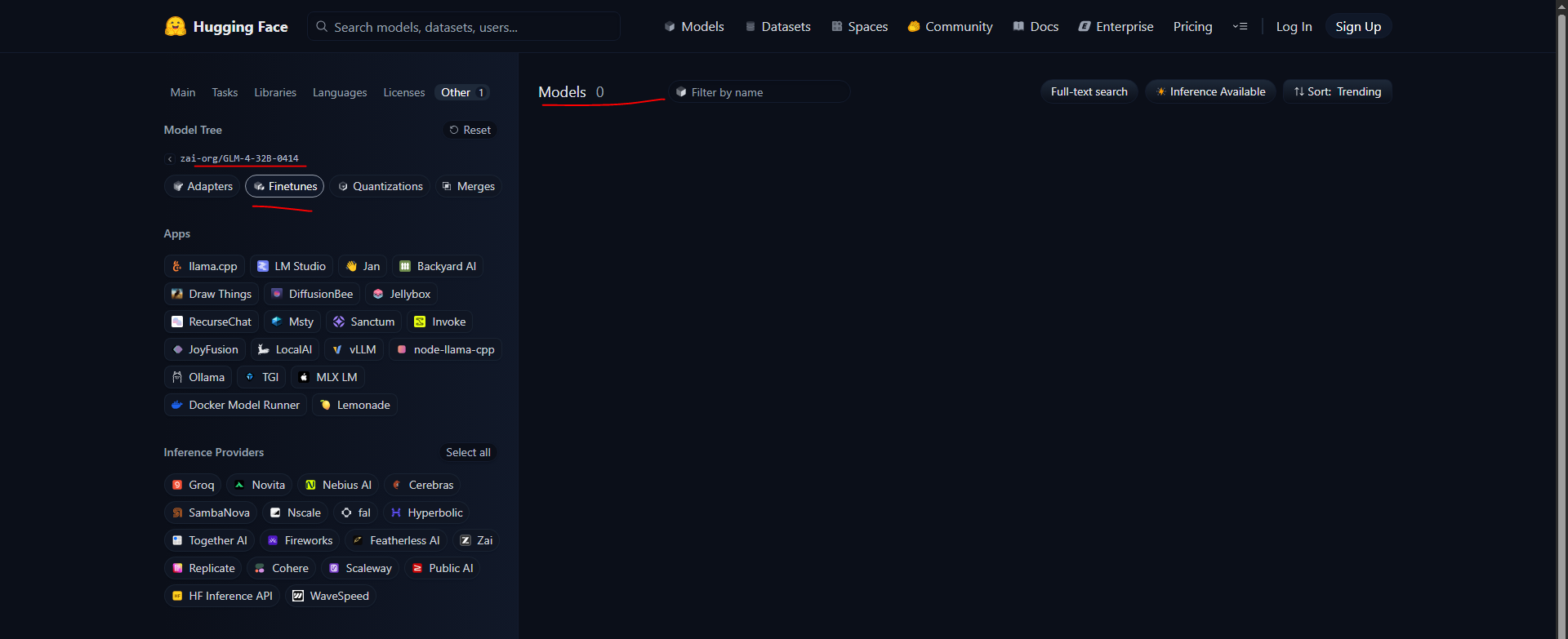The width and height of the screenshot is (1568, 639).
Task: Open Docs in top navigation
Action: coord(1036,27)
